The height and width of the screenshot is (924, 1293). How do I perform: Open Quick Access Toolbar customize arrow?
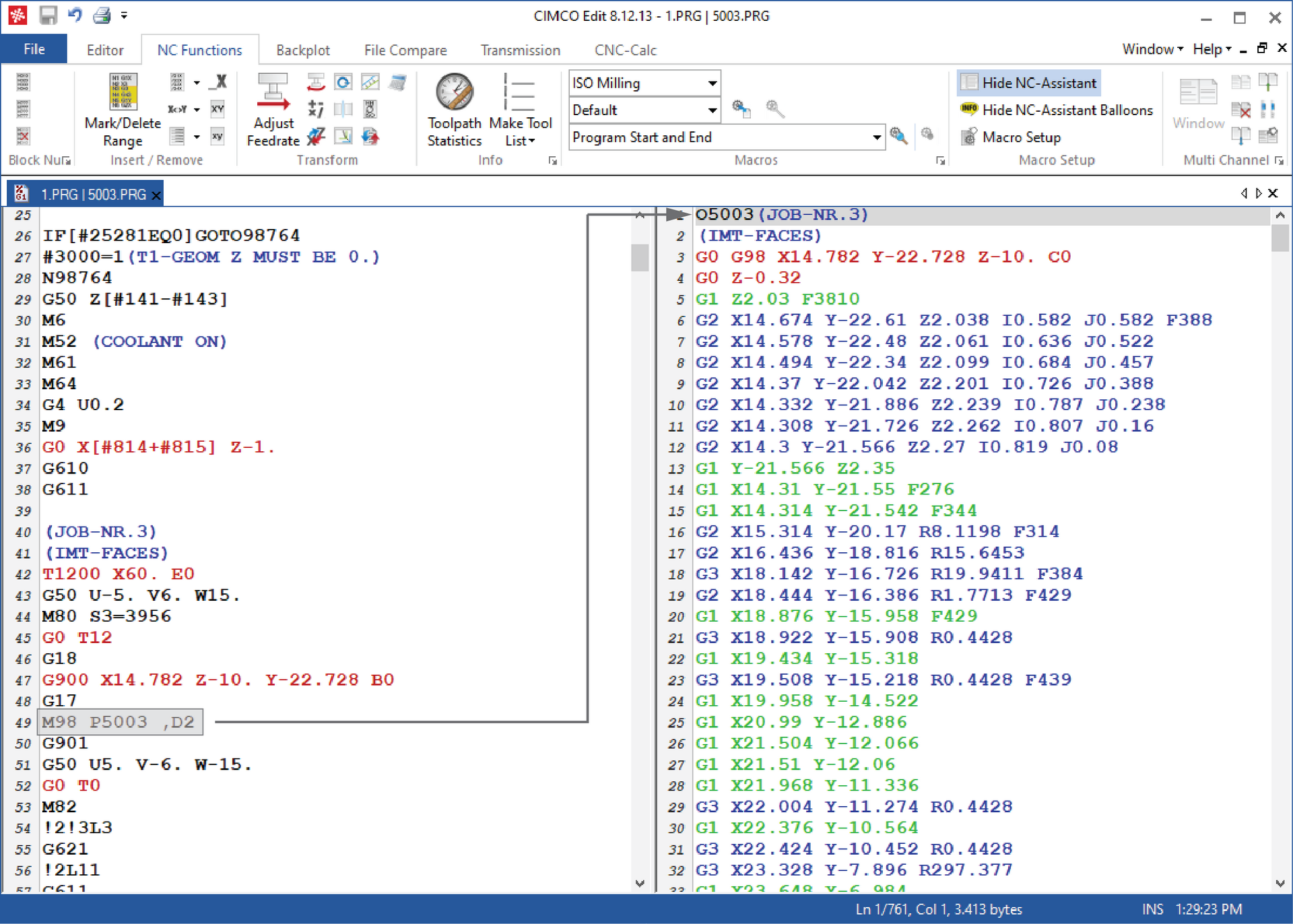(x=124, y=15)
